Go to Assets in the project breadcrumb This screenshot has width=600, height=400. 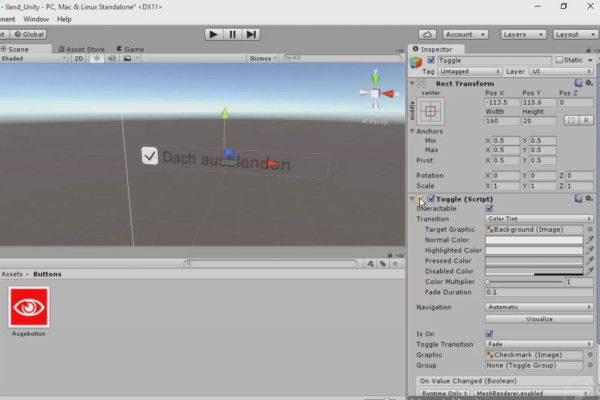12,274
